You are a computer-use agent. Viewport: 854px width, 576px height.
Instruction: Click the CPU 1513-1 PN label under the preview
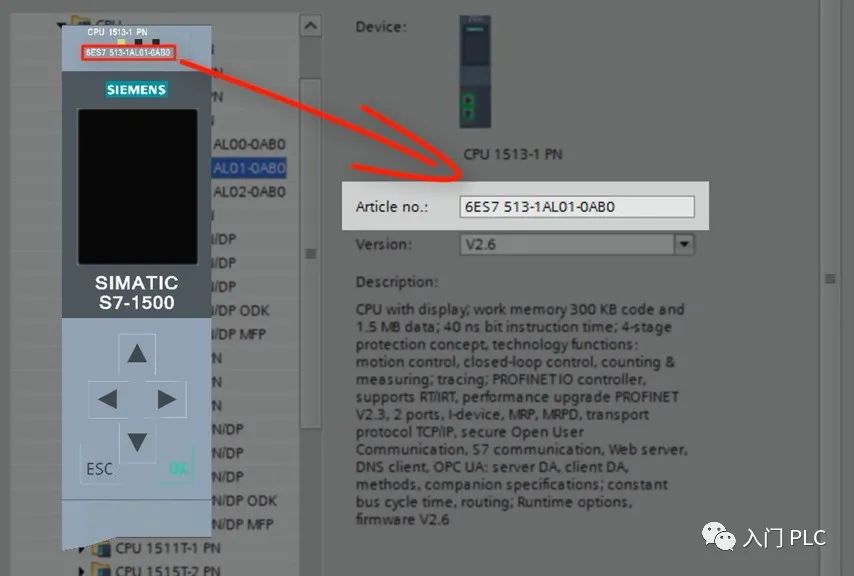(513, 155)
